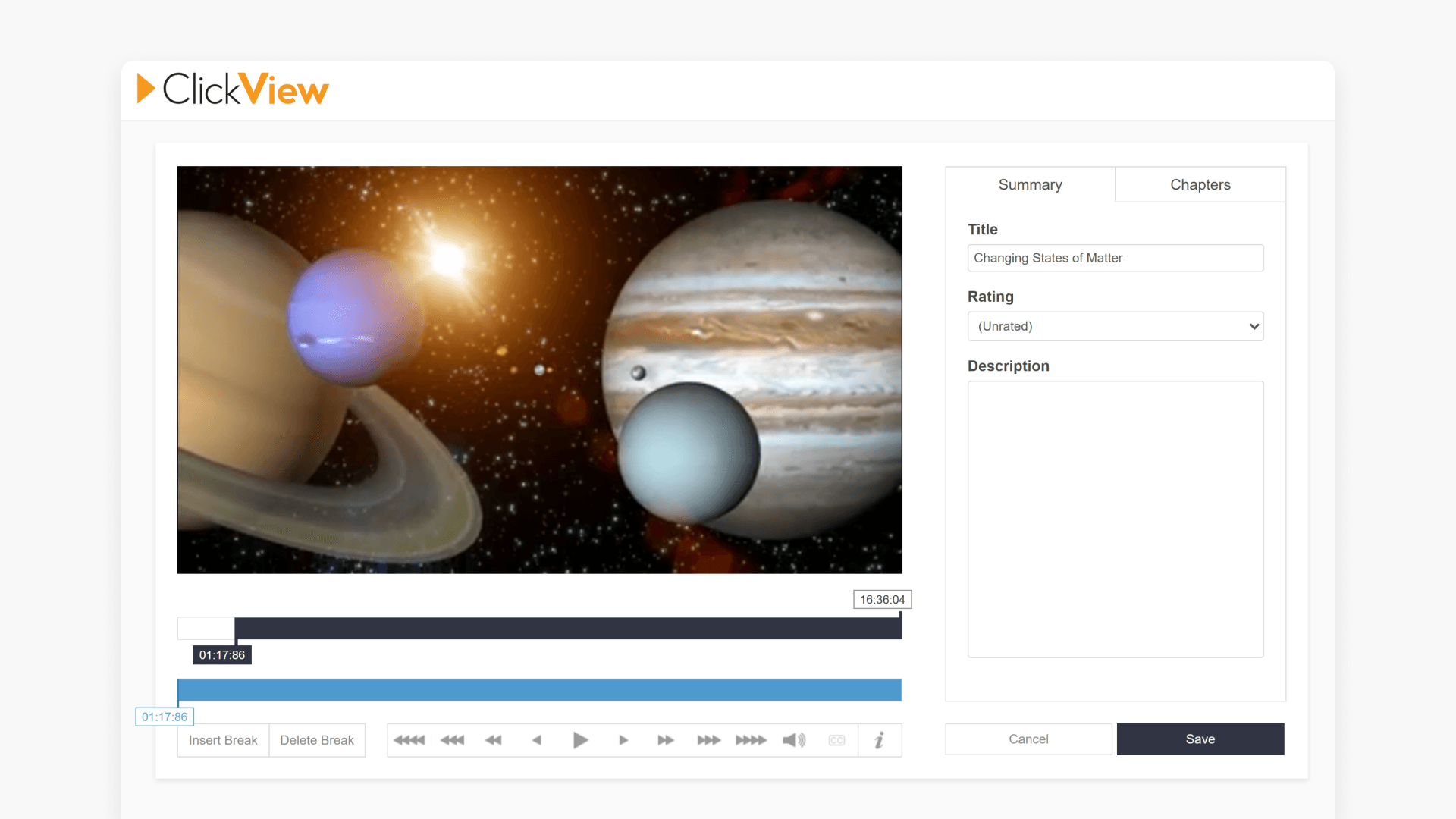Select the Summary tab
The width and height of the screenshot is (1456, 819).
(1030, 184)
